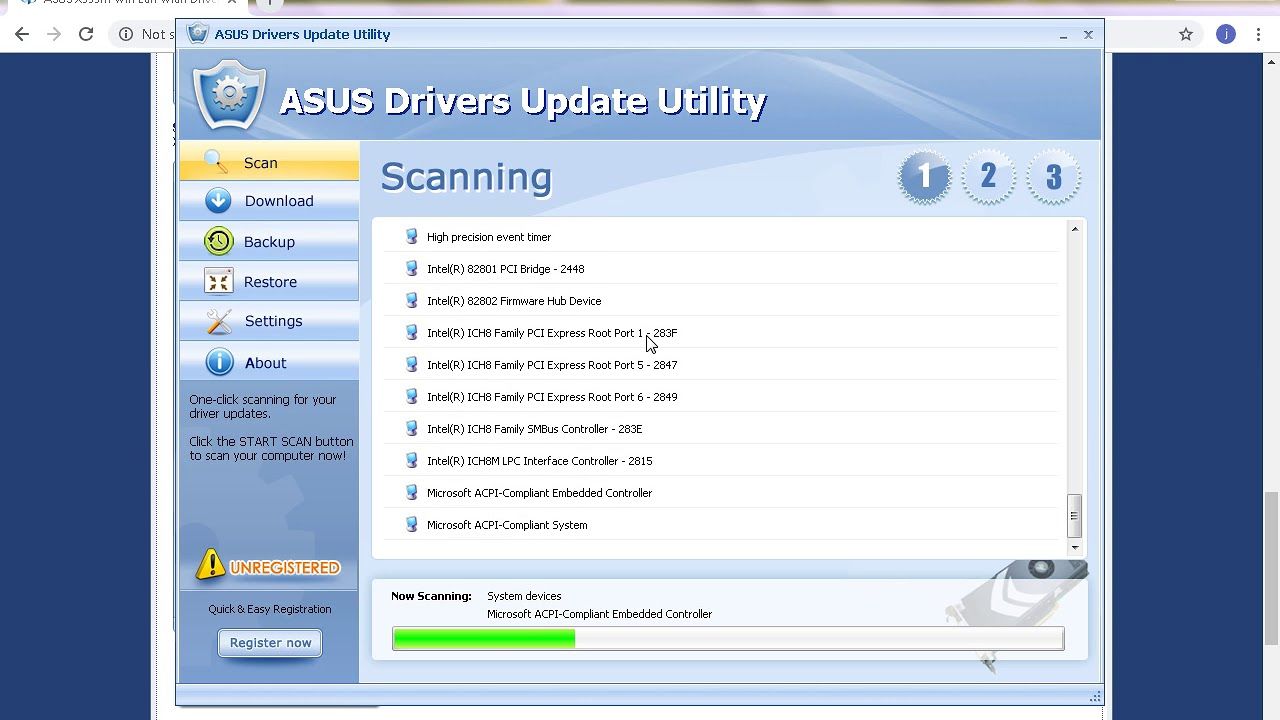Click step 3 badge
1280x720 pixels.
tap(1053, 177)
